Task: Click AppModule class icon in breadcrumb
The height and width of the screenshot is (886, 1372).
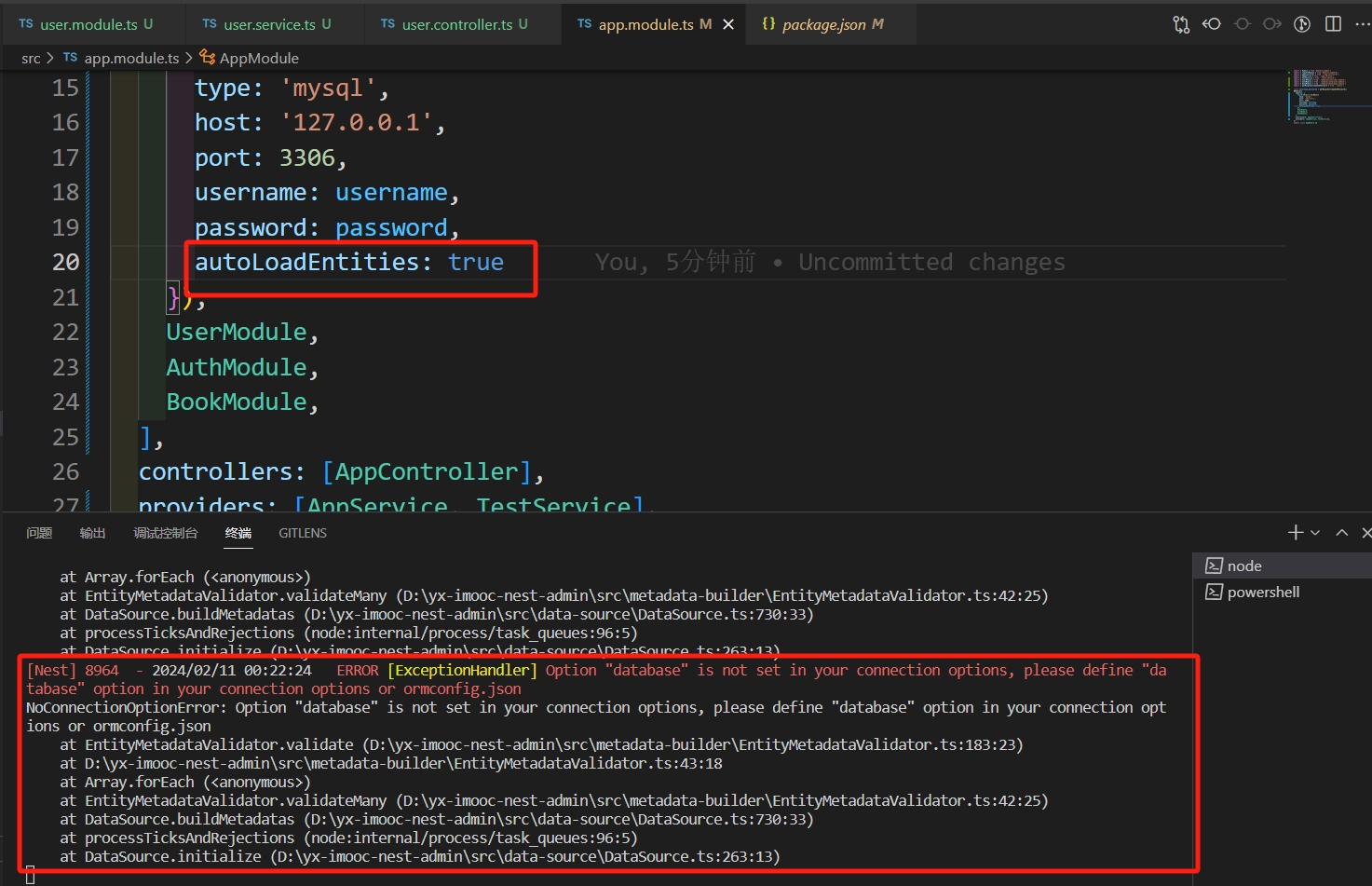Action: pos(208,58)
